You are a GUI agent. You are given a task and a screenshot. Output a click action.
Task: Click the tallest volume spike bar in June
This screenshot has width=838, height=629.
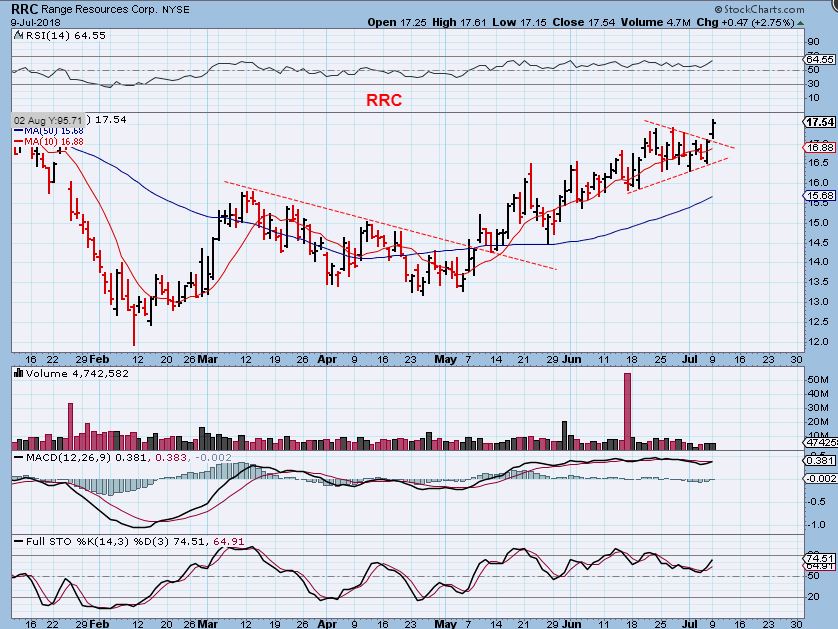tap(627, 411)
